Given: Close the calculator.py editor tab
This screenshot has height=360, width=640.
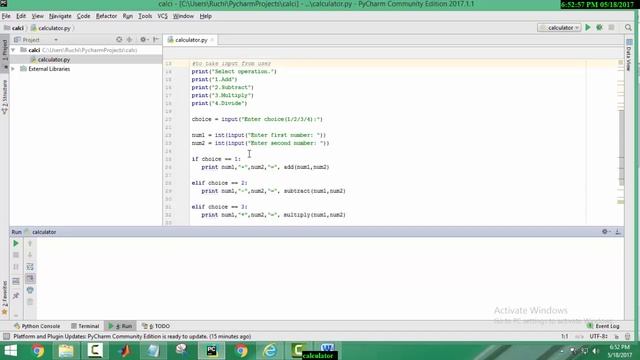Looking at the screenshot, I should pyautogui.click(x=212, y=40).
